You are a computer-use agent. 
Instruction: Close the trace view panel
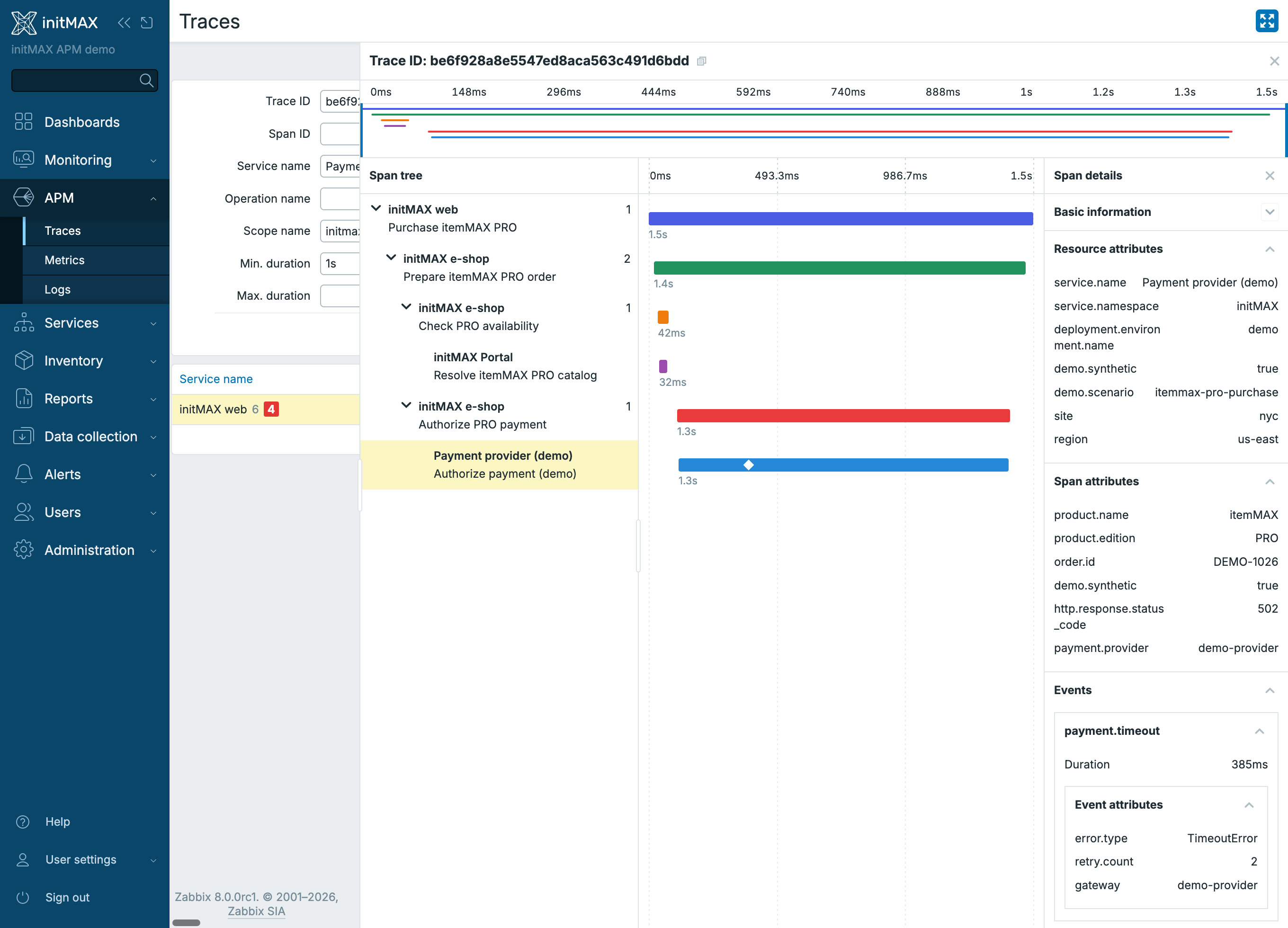tap(1274, 62)
